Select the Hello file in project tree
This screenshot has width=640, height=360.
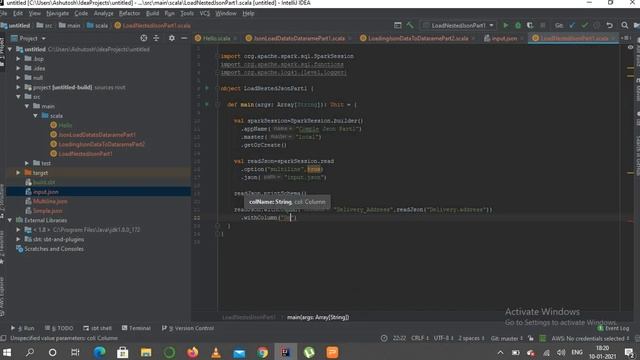click(x=65, y=125)
